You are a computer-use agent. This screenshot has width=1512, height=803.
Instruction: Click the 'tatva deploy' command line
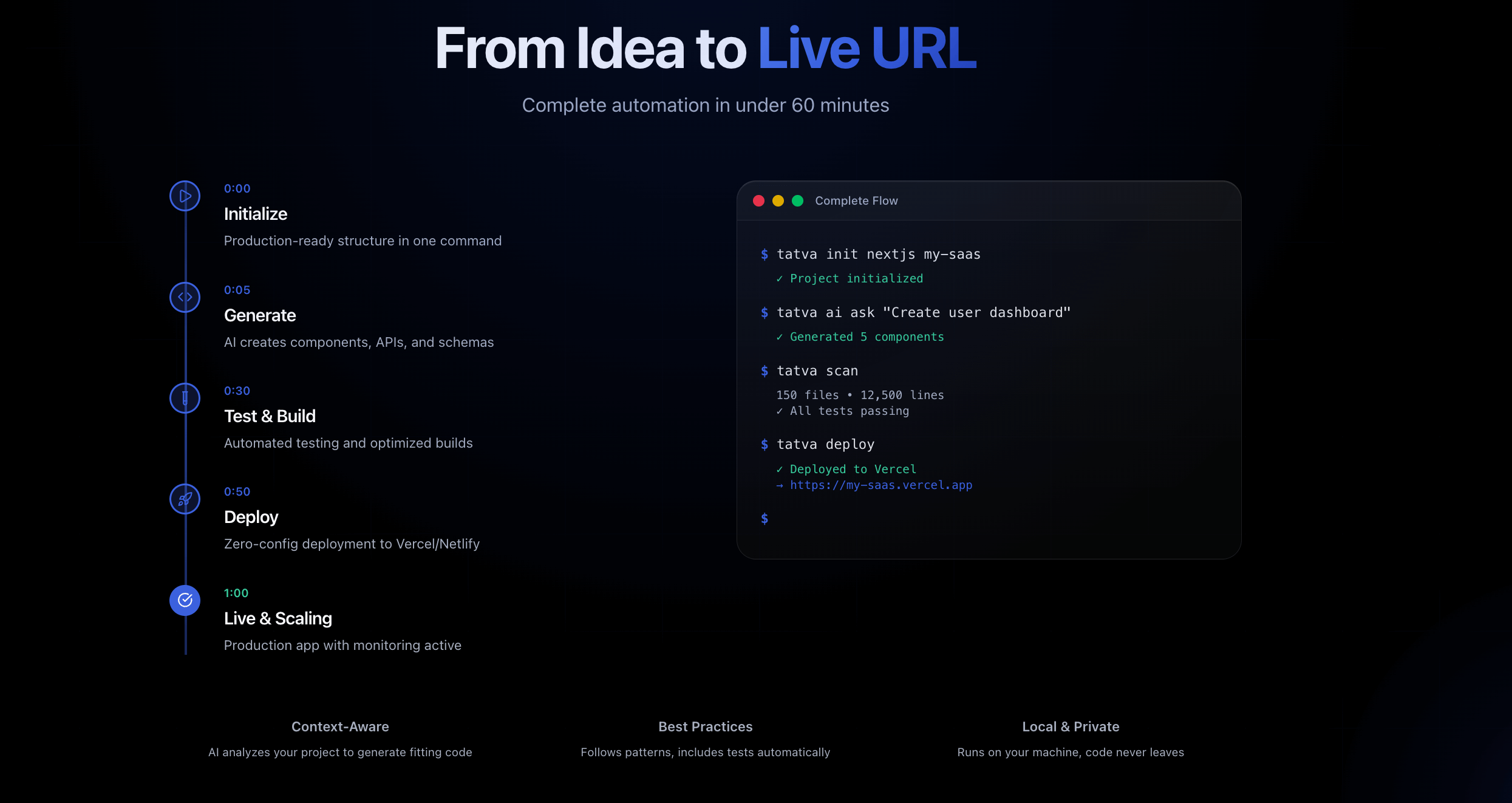coord(825,445)
